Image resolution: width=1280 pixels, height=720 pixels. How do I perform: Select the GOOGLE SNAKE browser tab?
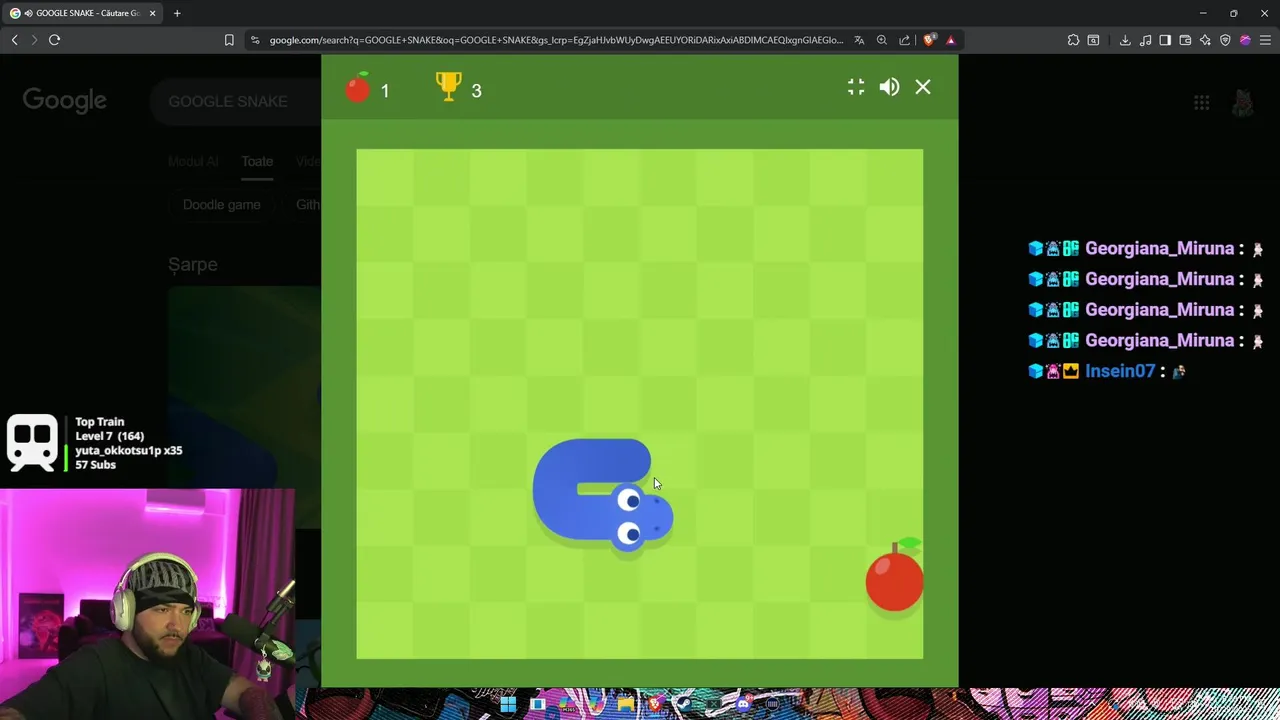(82, 13)
